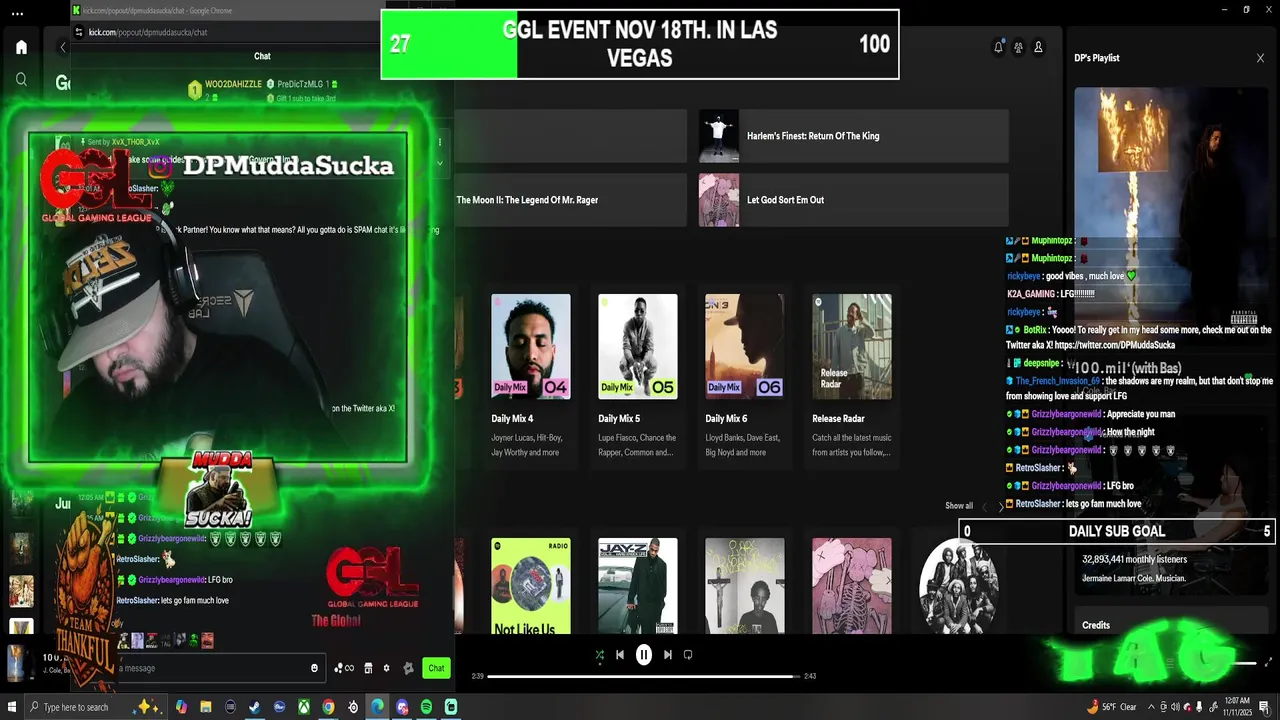Open Steam from the taskbar
This screenshot has width=1280, height=720.
[254, 707]
